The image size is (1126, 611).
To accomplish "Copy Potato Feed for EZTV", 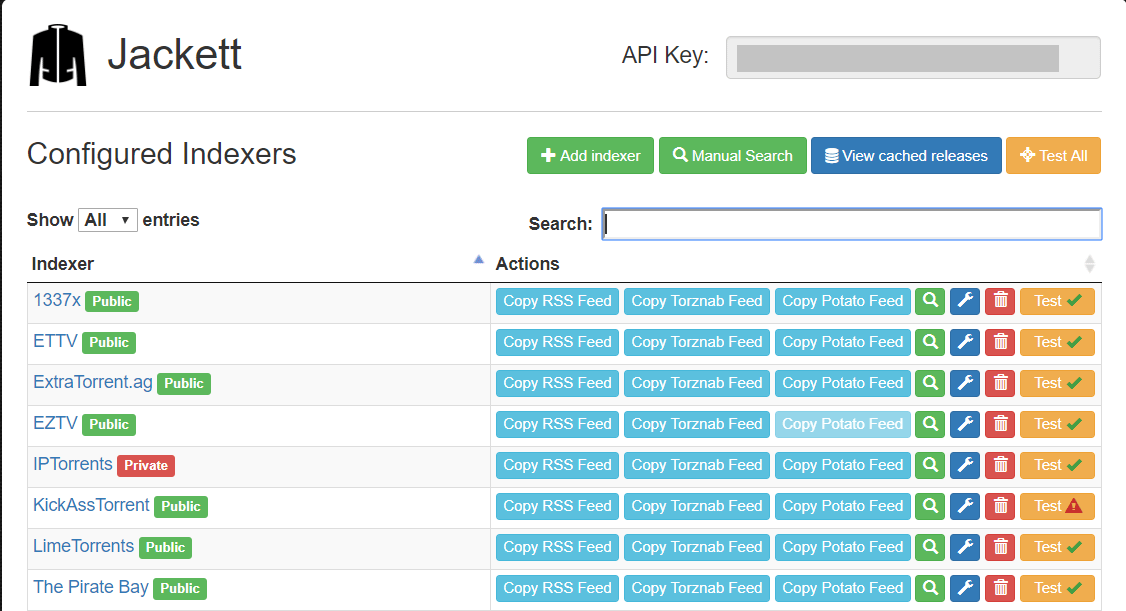I will (842, 424).
